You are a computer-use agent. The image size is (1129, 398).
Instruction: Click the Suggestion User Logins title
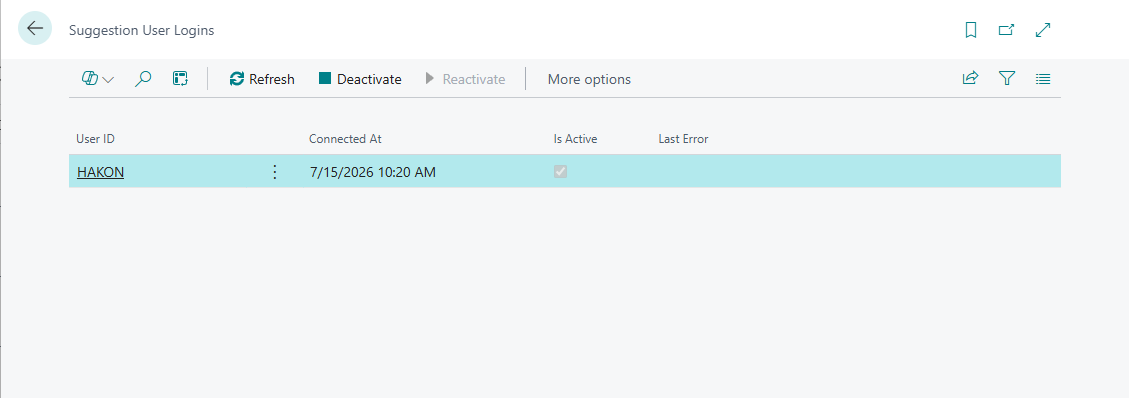pyautogui.click(x=141, y=30)
